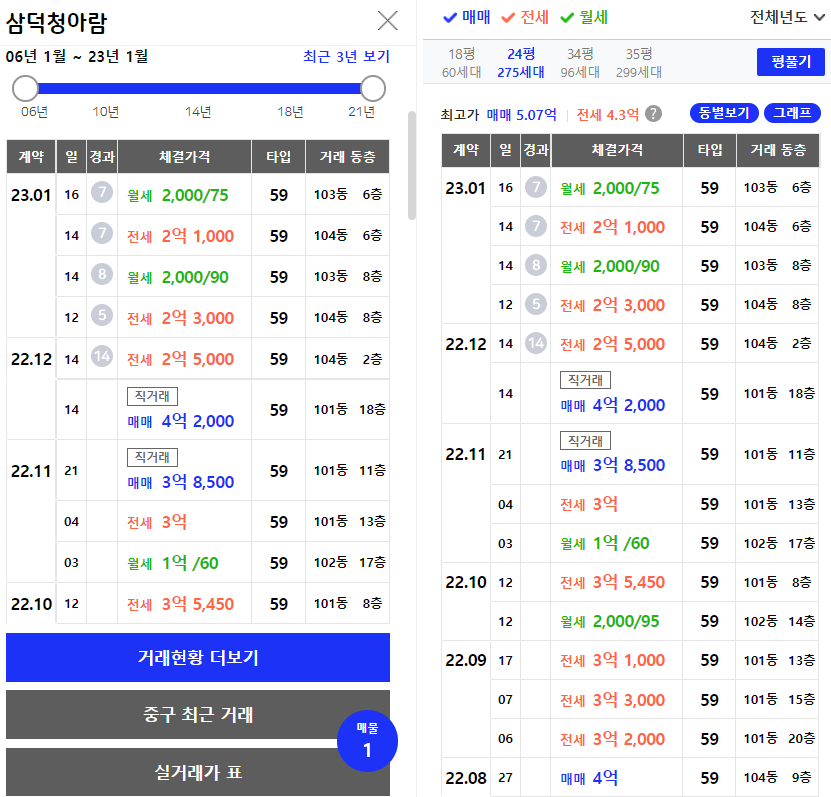Screen dimensions: 831x797
Task: Click 전세 2억 1,000 in left table
Action: click(180, 236)
